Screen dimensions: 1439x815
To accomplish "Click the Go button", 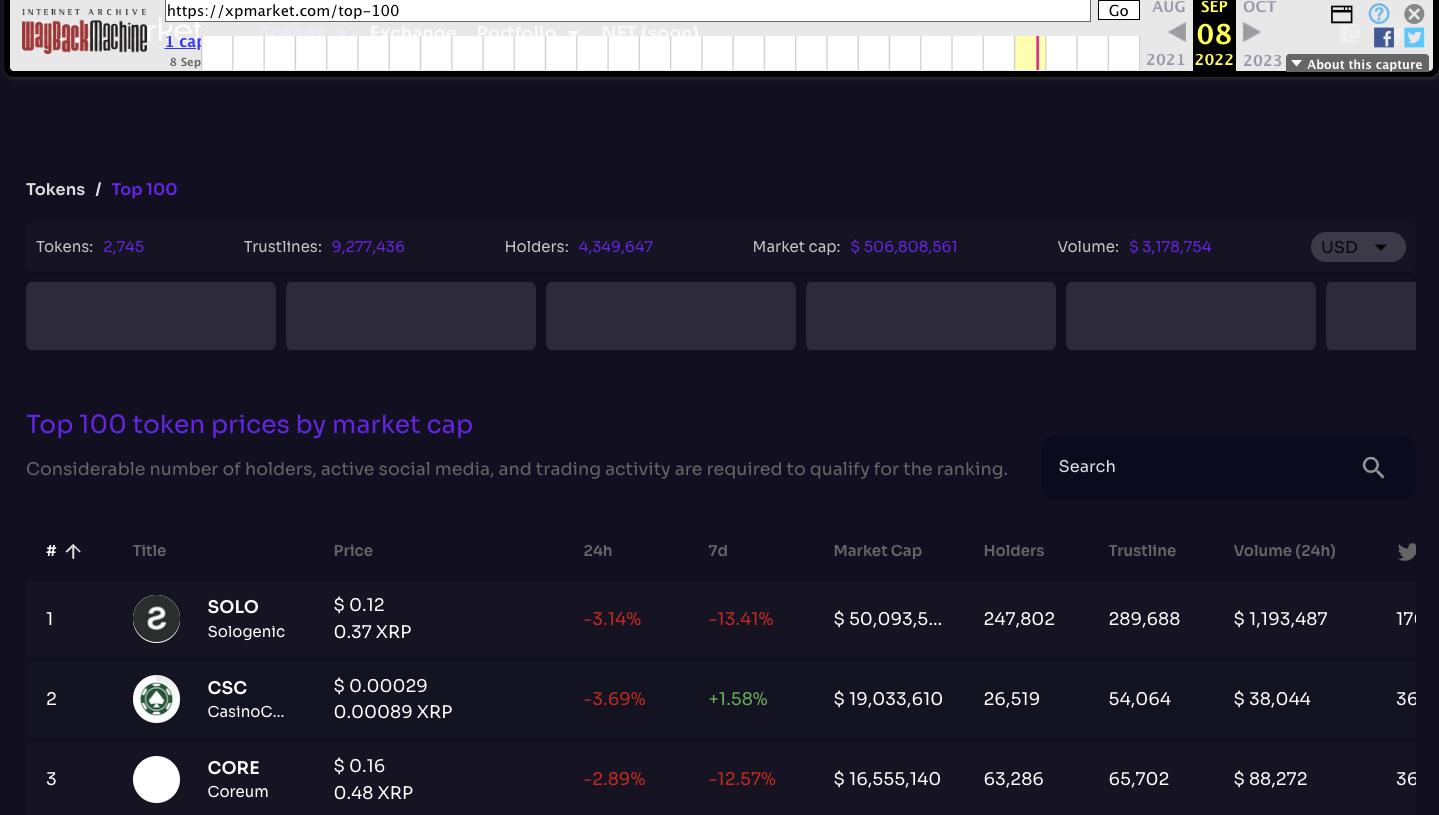I will tap(1119, 11).
